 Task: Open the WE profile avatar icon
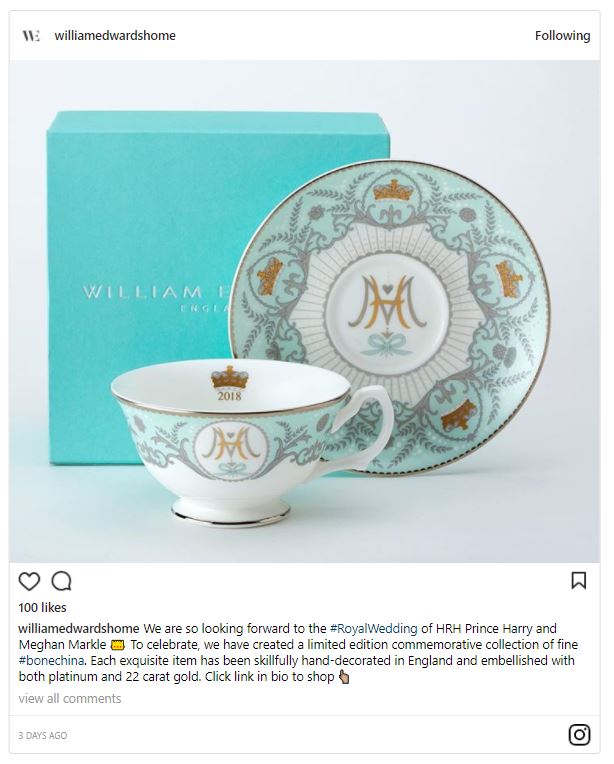tap(31, 36)
